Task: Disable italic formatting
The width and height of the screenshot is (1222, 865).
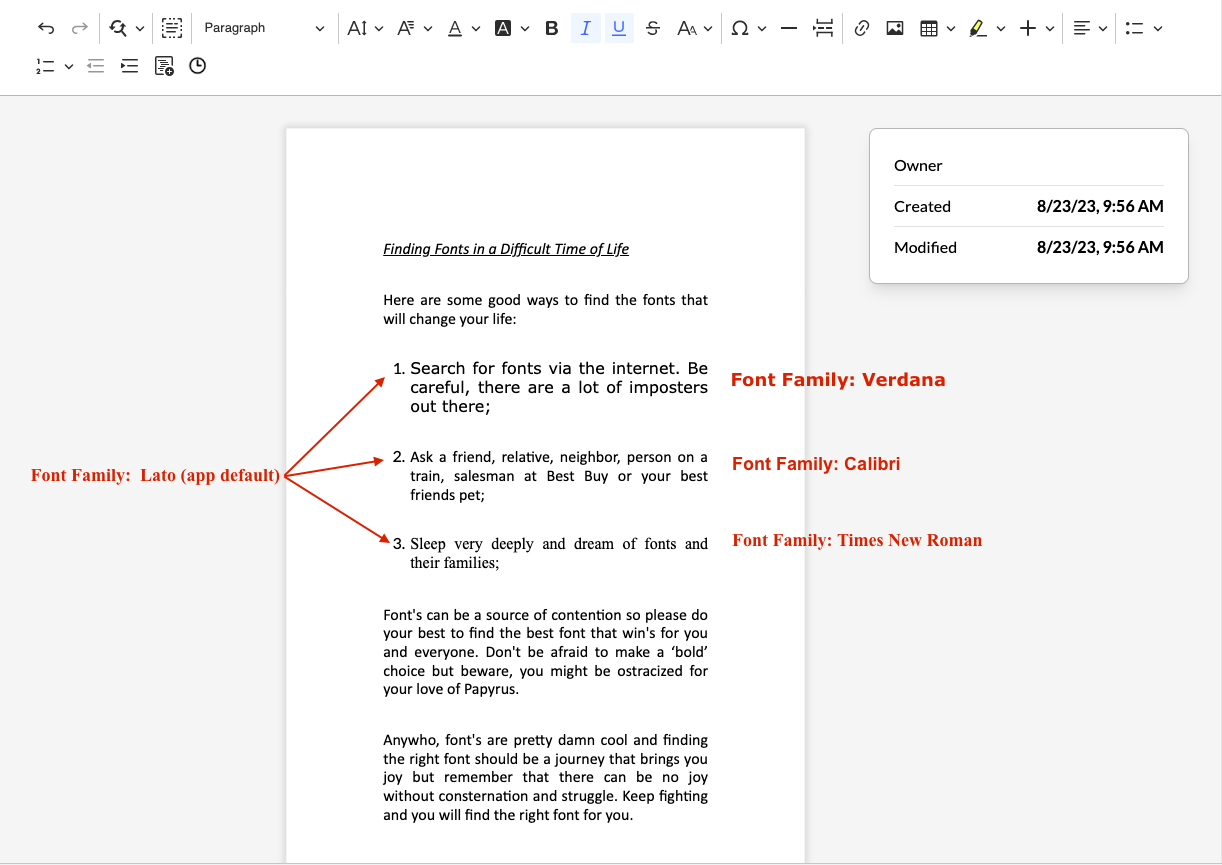Action: [x=585, y=28]
